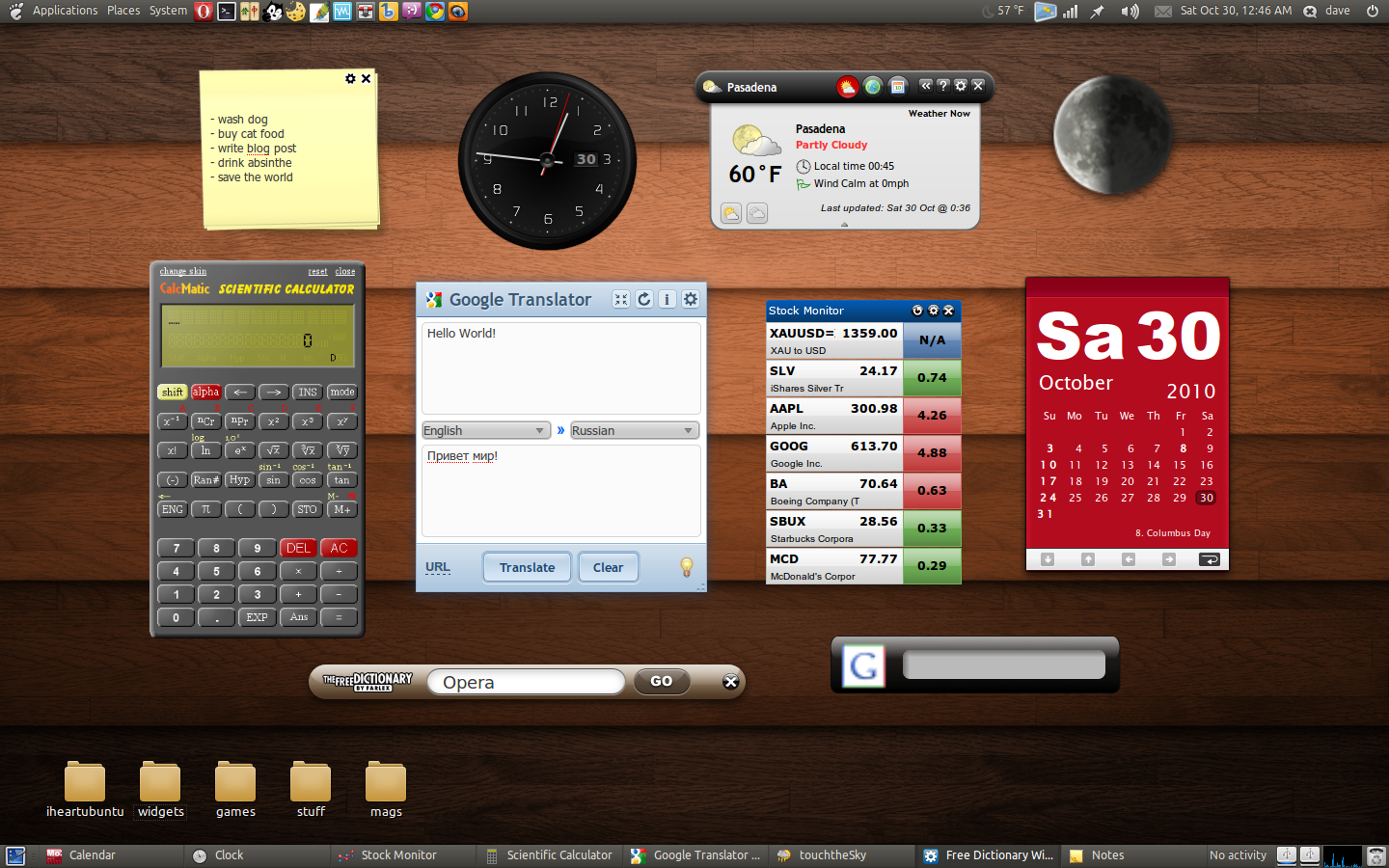Screen dimensions: 1389x868
Task: Swap languages using double-arrow between dropdowns
Action: [560, 430]
